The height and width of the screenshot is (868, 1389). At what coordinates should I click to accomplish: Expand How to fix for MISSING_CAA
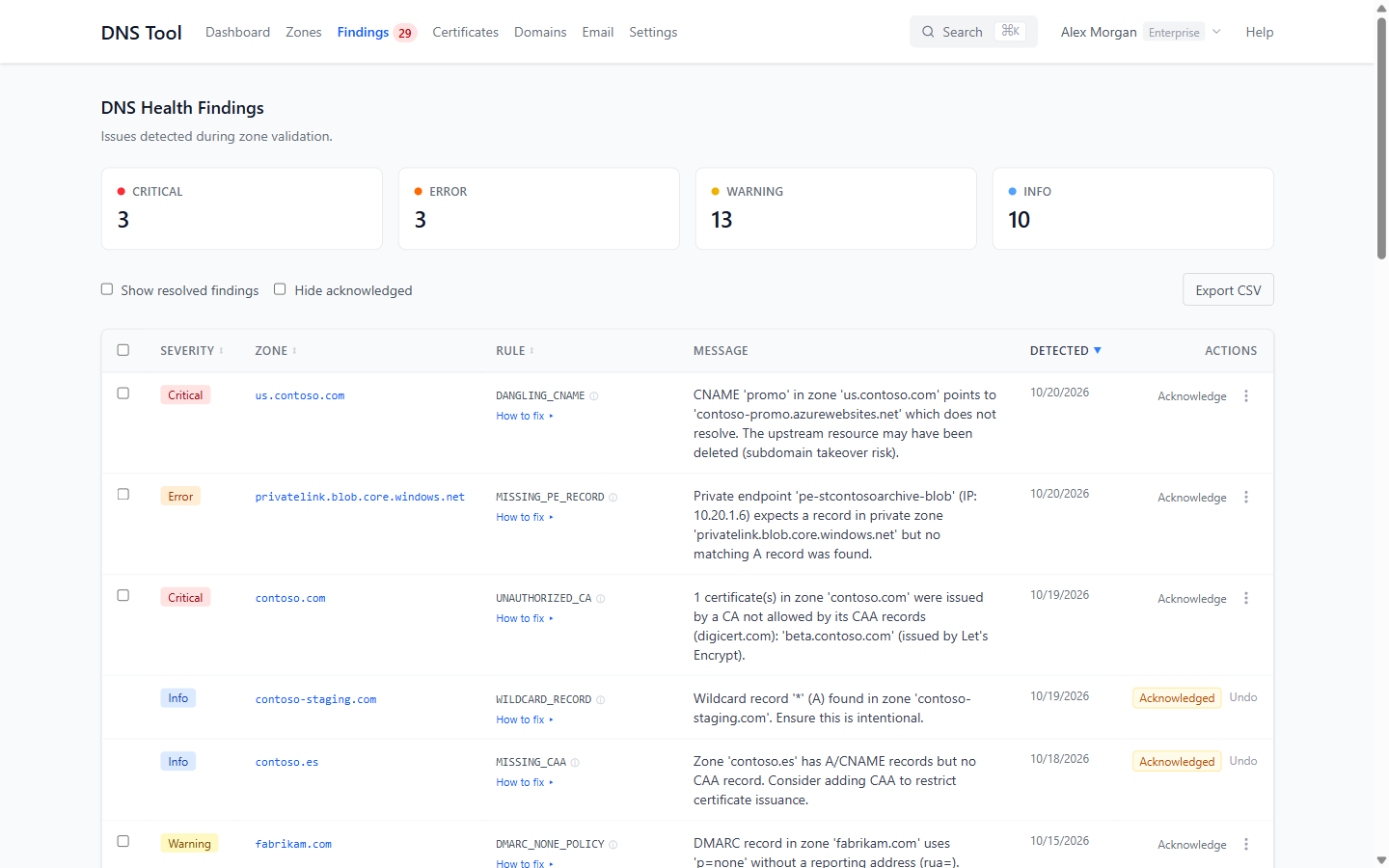[525, 783]
